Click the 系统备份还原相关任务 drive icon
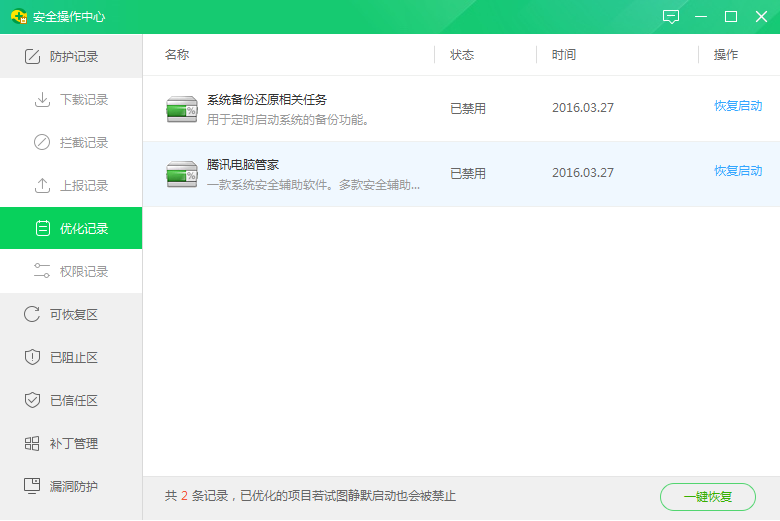 click(x=182, y=109)
